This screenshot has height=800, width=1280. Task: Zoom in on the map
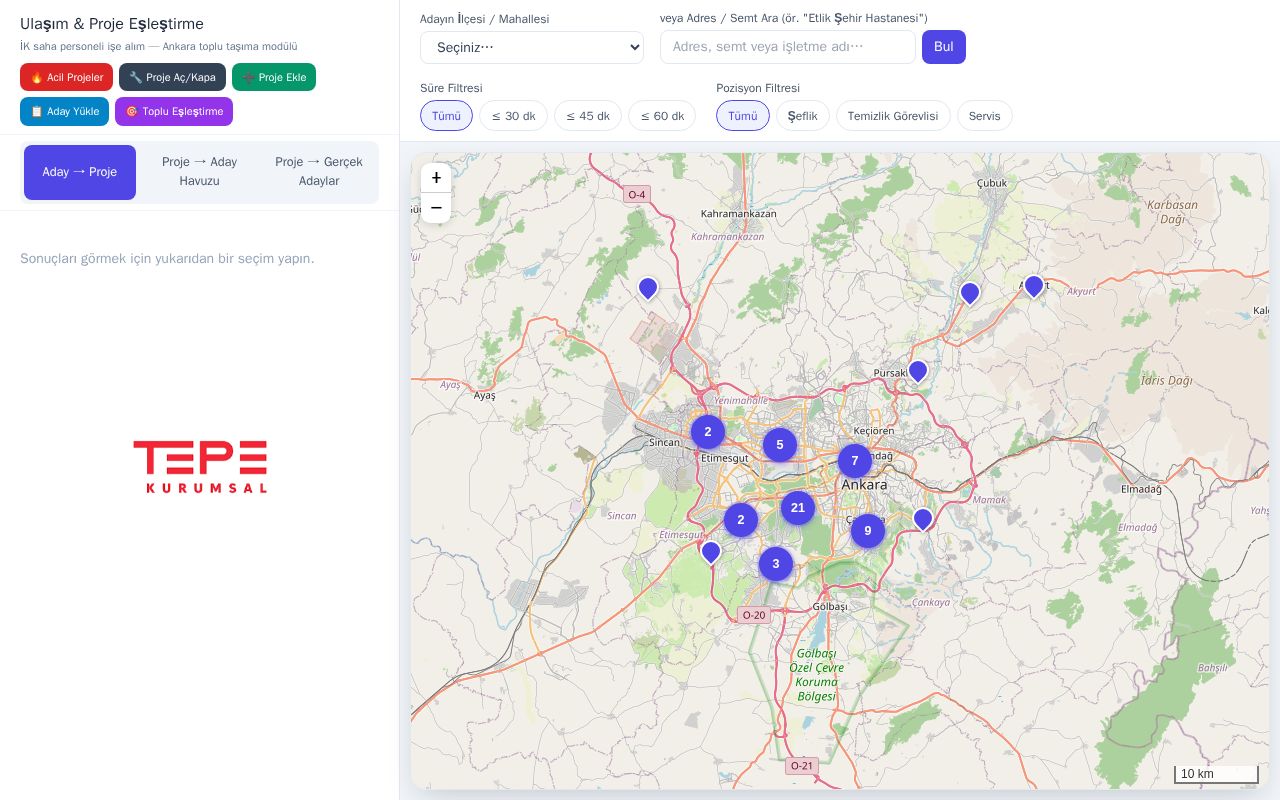pos(436,178)
